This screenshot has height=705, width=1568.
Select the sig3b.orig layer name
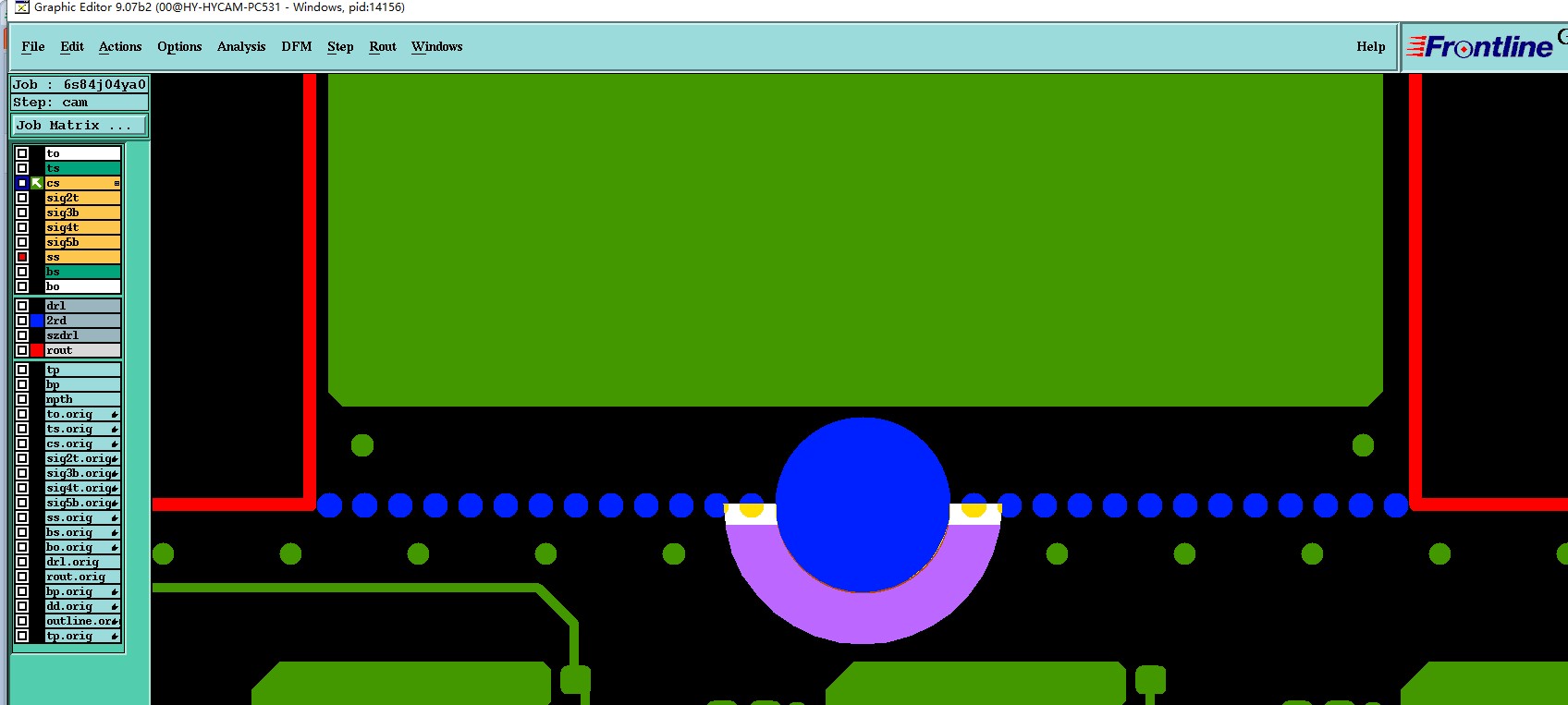coord(83,473)
